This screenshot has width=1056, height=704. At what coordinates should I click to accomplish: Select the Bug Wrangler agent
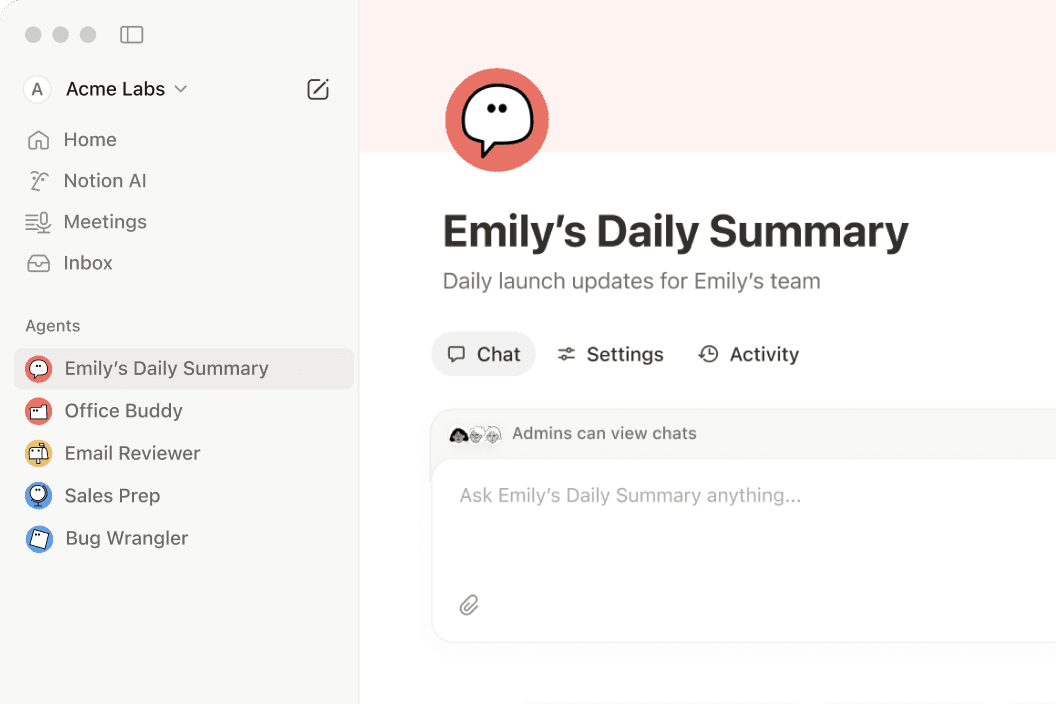(x=126, y=538)
